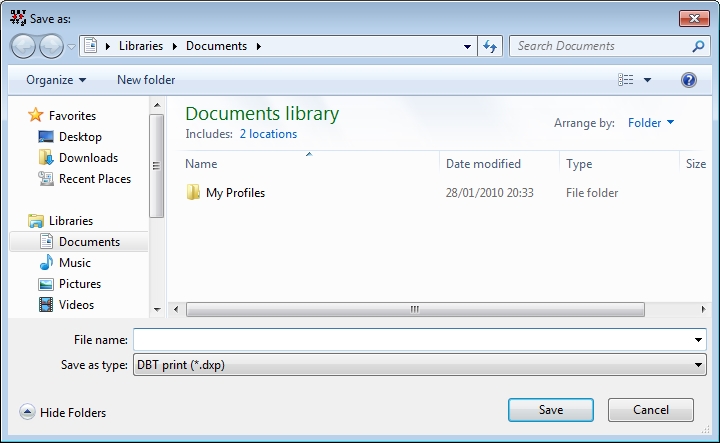
Task: Click the refresh button beside address bar
Action: click(490, 46)
